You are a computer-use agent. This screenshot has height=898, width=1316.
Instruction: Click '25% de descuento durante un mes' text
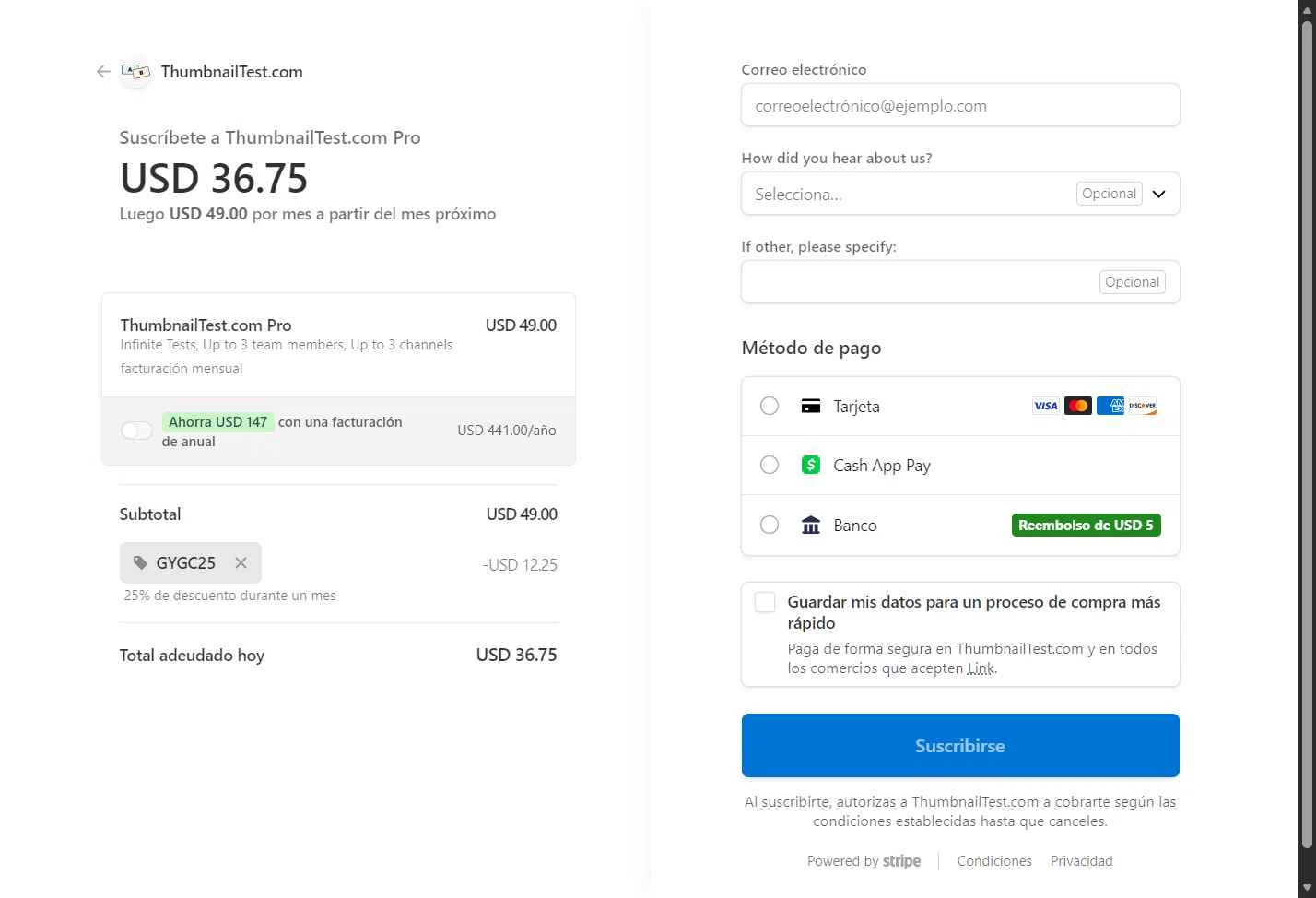(230, 596)
